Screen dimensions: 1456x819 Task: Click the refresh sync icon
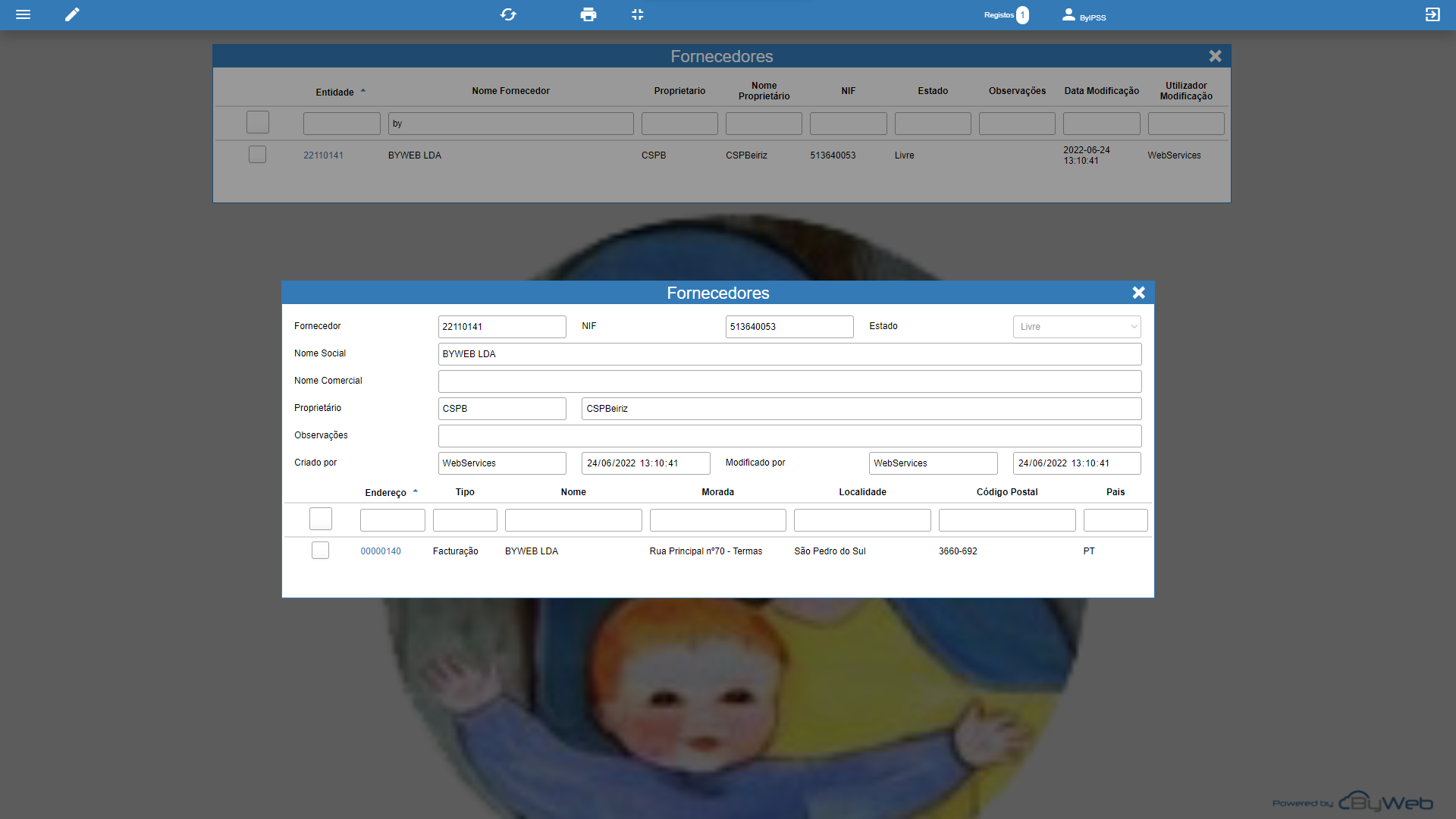tap(508, 14)
